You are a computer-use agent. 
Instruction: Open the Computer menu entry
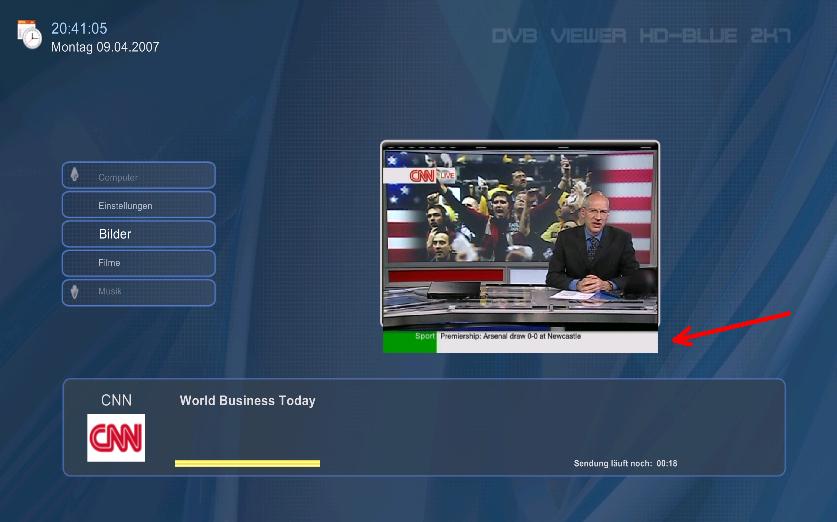pyautogui.click(x=139, y=176)
